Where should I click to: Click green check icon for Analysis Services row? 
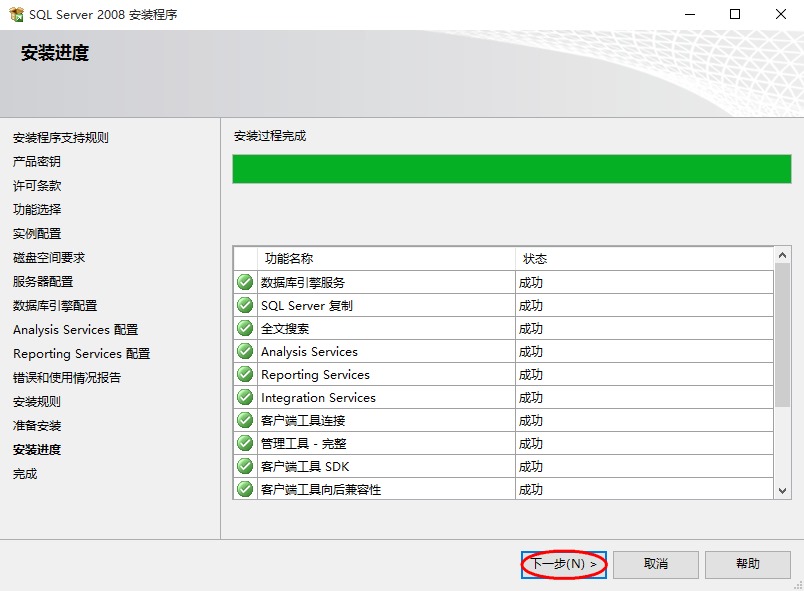[x=245, y=351]
